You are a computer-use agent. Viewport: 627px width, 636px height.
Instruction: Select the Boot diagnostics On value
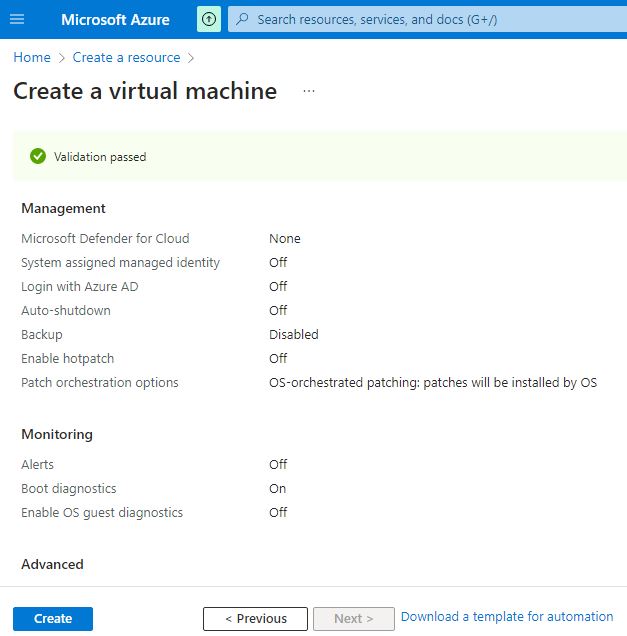(277, 488)
